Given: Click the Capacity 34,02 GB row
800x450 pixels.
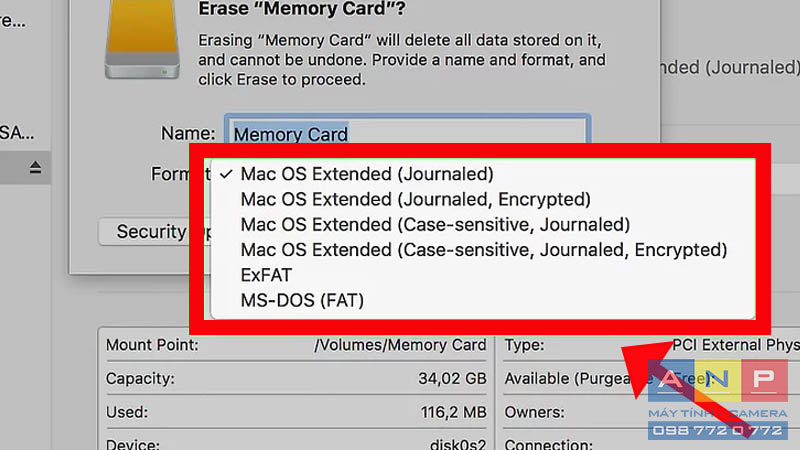Looking at the screenshot, I should [296, 379].
